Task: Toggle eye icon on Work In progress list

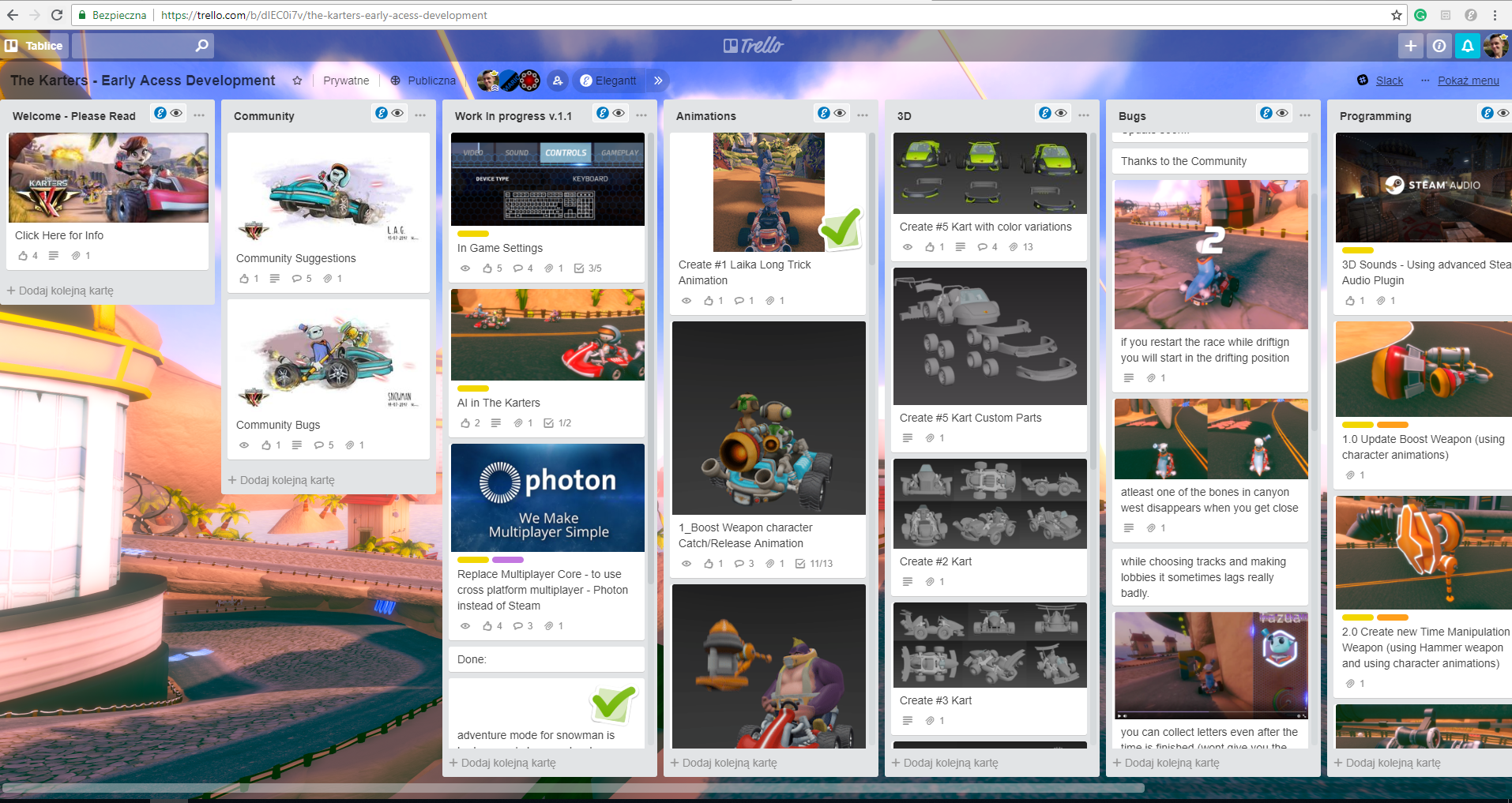Action: [x=619, y=114]
